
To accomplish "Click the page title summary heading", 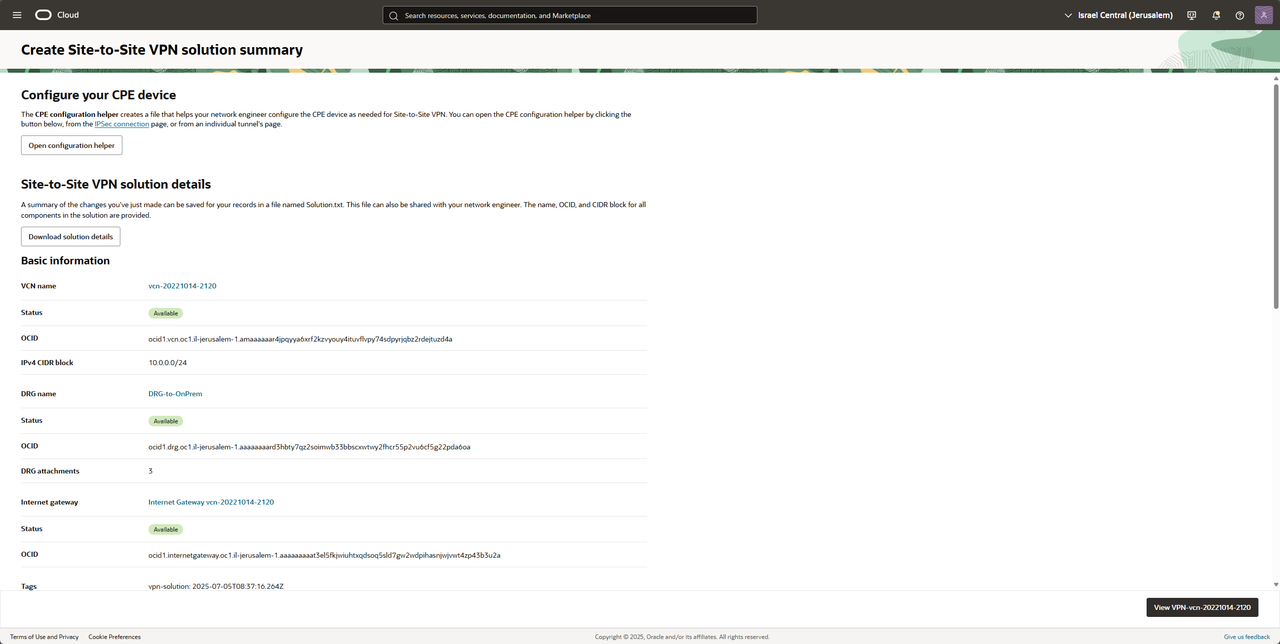I will pos(162,50).
